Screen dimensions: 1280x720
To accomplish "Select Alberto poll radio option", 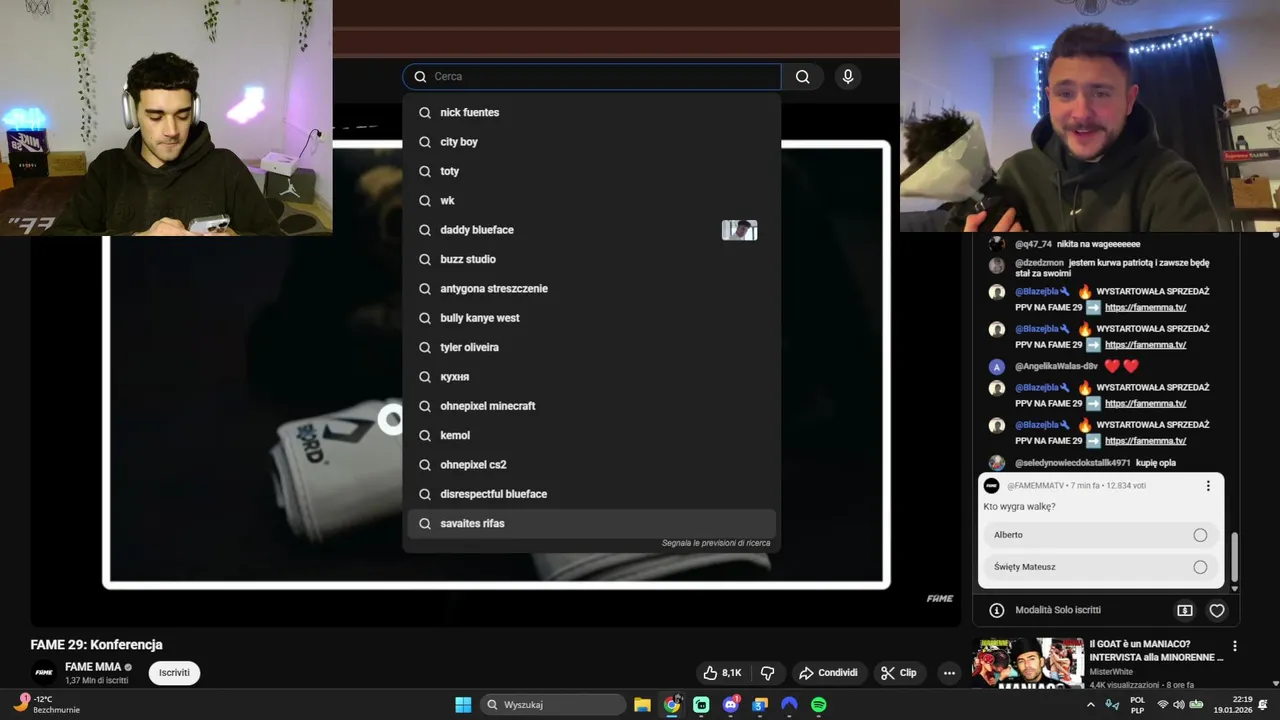I will 1200,535.
